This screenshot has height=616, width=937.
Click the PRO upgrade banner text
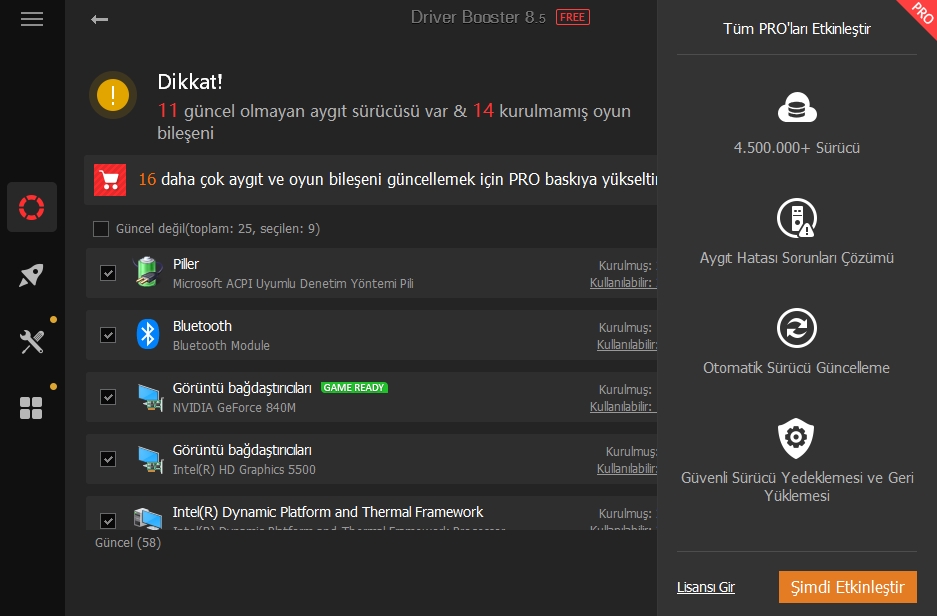397,179
